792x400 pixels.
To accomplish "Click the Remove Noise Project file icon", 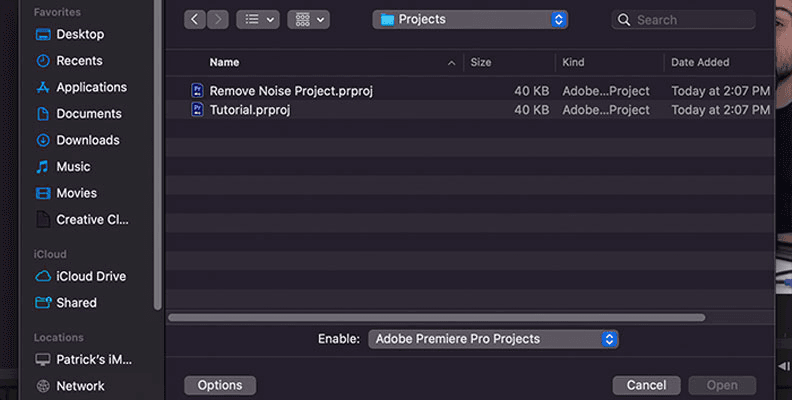I will click(197, 91).
